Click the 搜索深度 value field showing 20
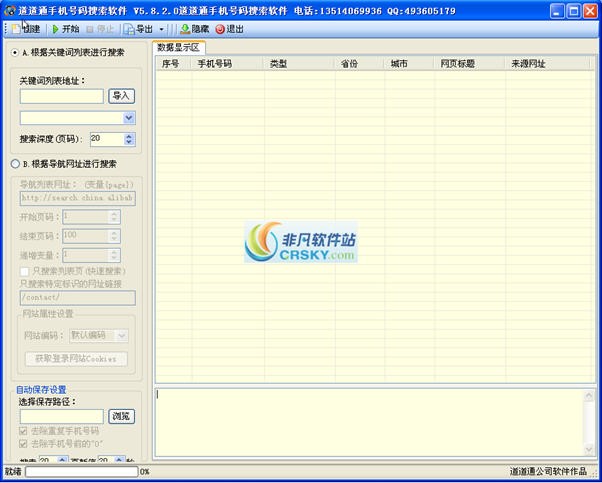 coord(108,139)
